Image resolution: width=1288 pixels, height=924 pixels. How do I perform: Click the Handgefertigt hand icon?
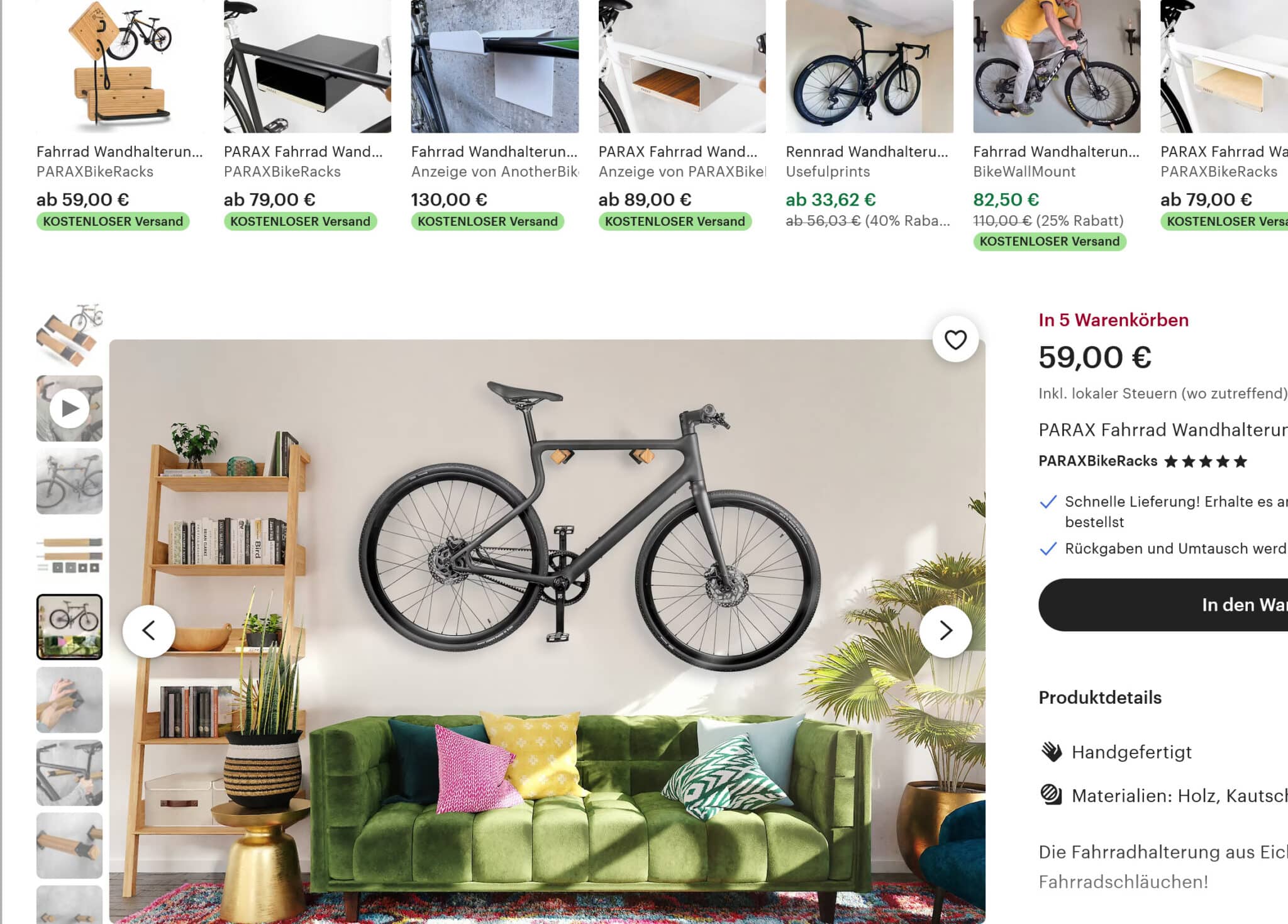1051,752
